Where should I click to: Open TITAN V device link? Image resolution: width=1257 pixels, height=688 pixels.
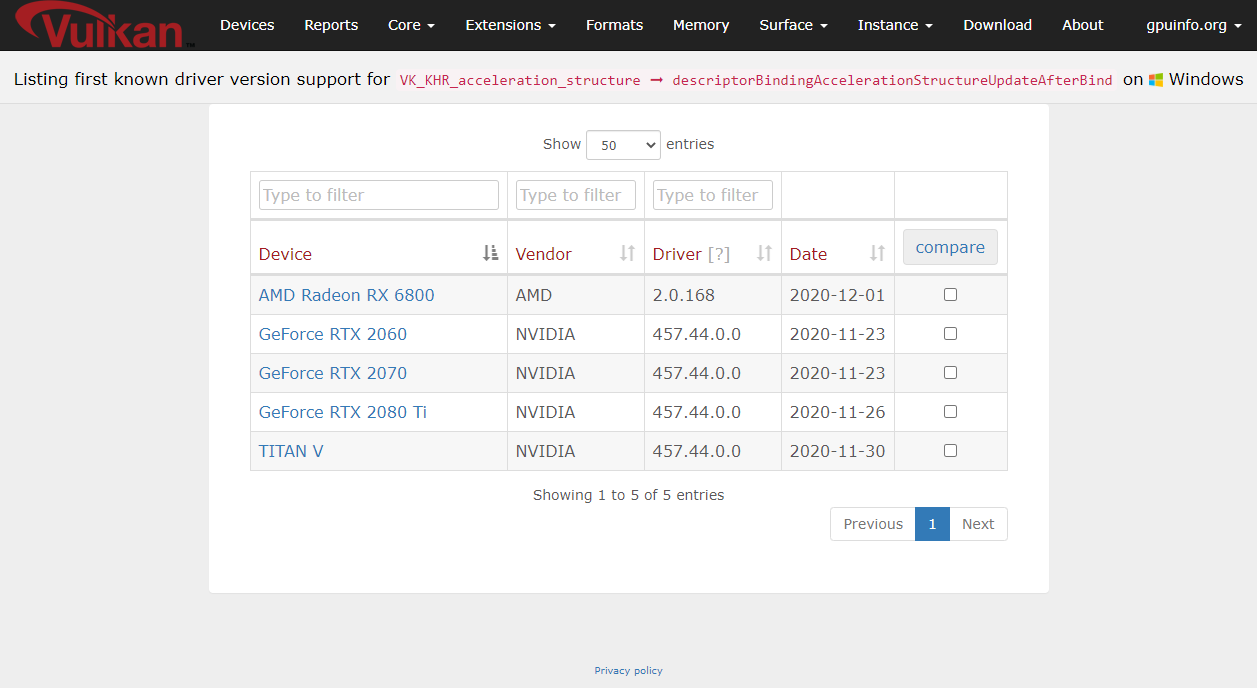291,451
